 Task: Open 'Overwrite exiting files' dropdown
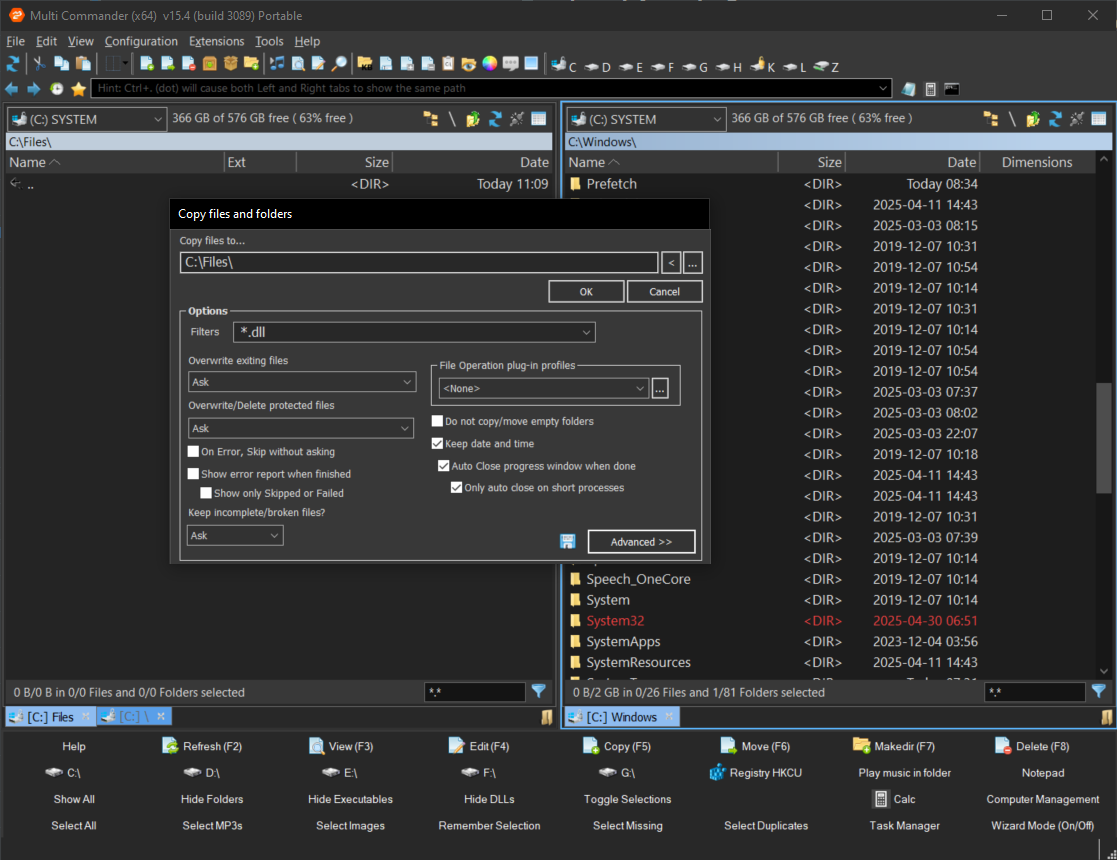pos(407,382)
